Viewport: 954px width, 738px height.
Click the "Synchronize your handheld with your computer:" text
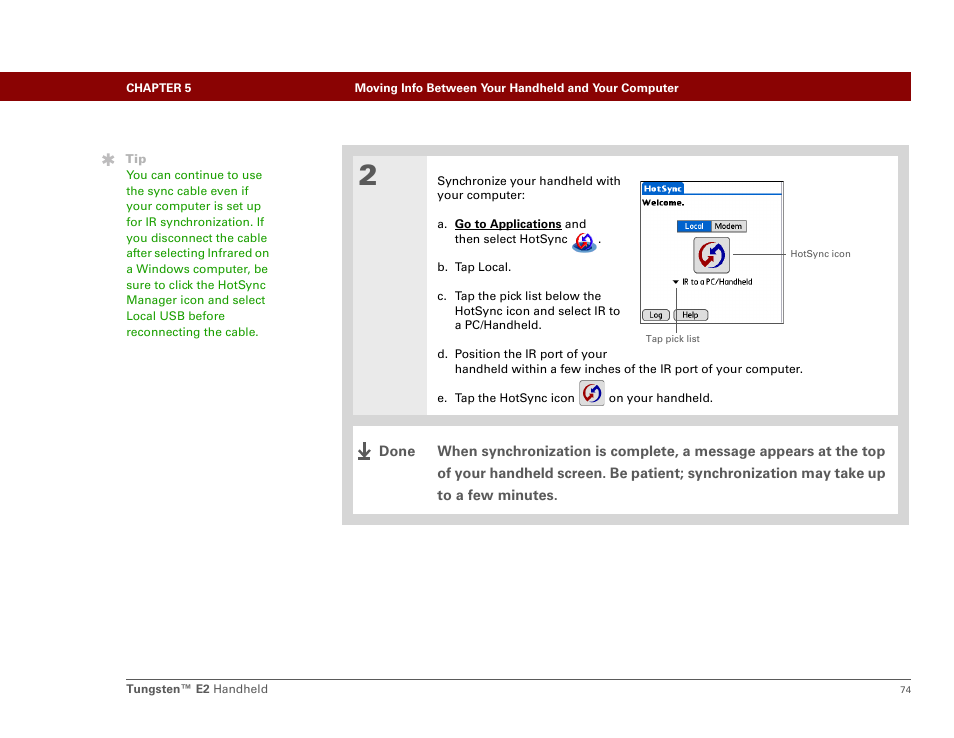(529, 188)
